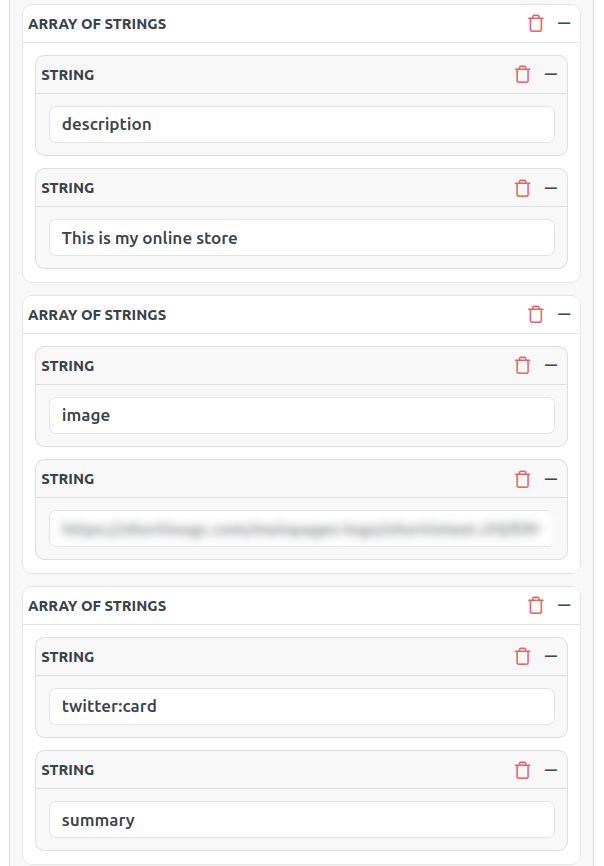Delete the 'image' string entry
The image size is (604, 866).
[522, 366]
